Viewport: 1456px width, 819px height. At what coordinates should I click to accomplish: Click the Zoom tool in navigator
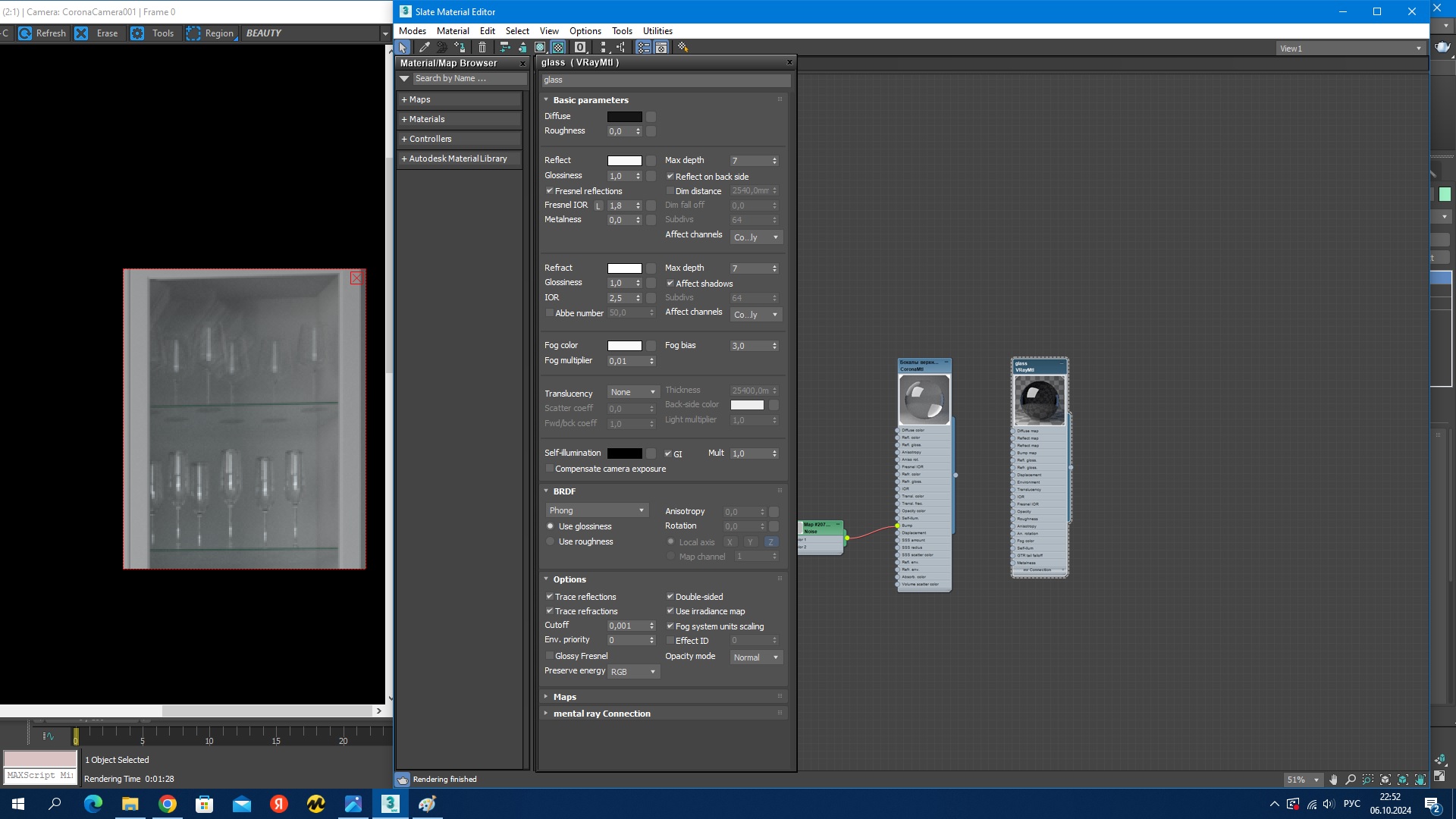tap(1351, 780)
